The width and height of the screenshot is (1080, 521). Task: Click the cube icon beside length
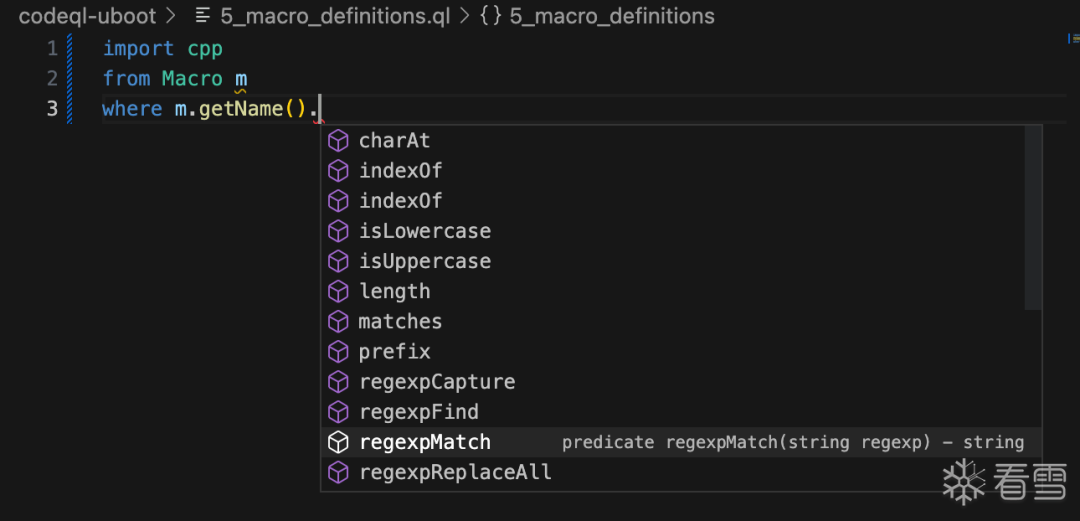[x=338, y=291]
